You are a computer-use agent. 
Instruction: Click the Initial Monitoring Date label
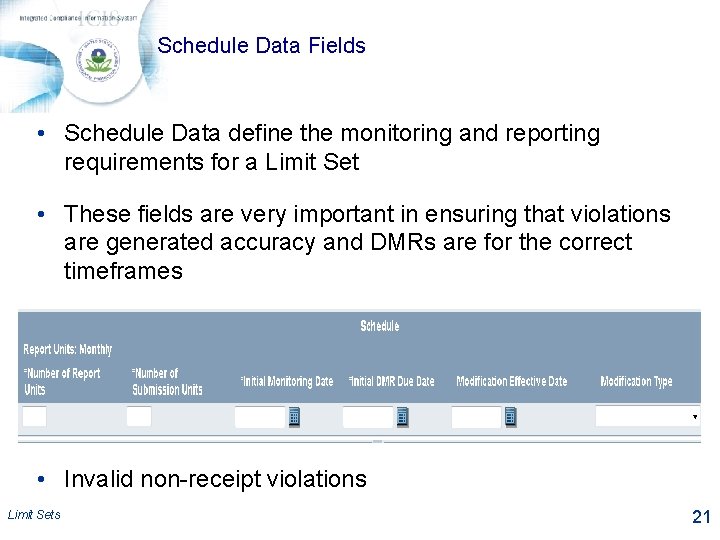[x=286, y=382]
